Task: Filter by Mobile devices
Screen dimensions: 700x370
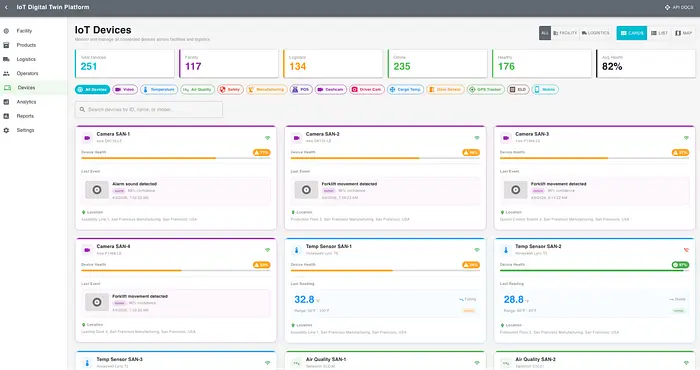Action: pyautogui.click(x=545, y=90)
